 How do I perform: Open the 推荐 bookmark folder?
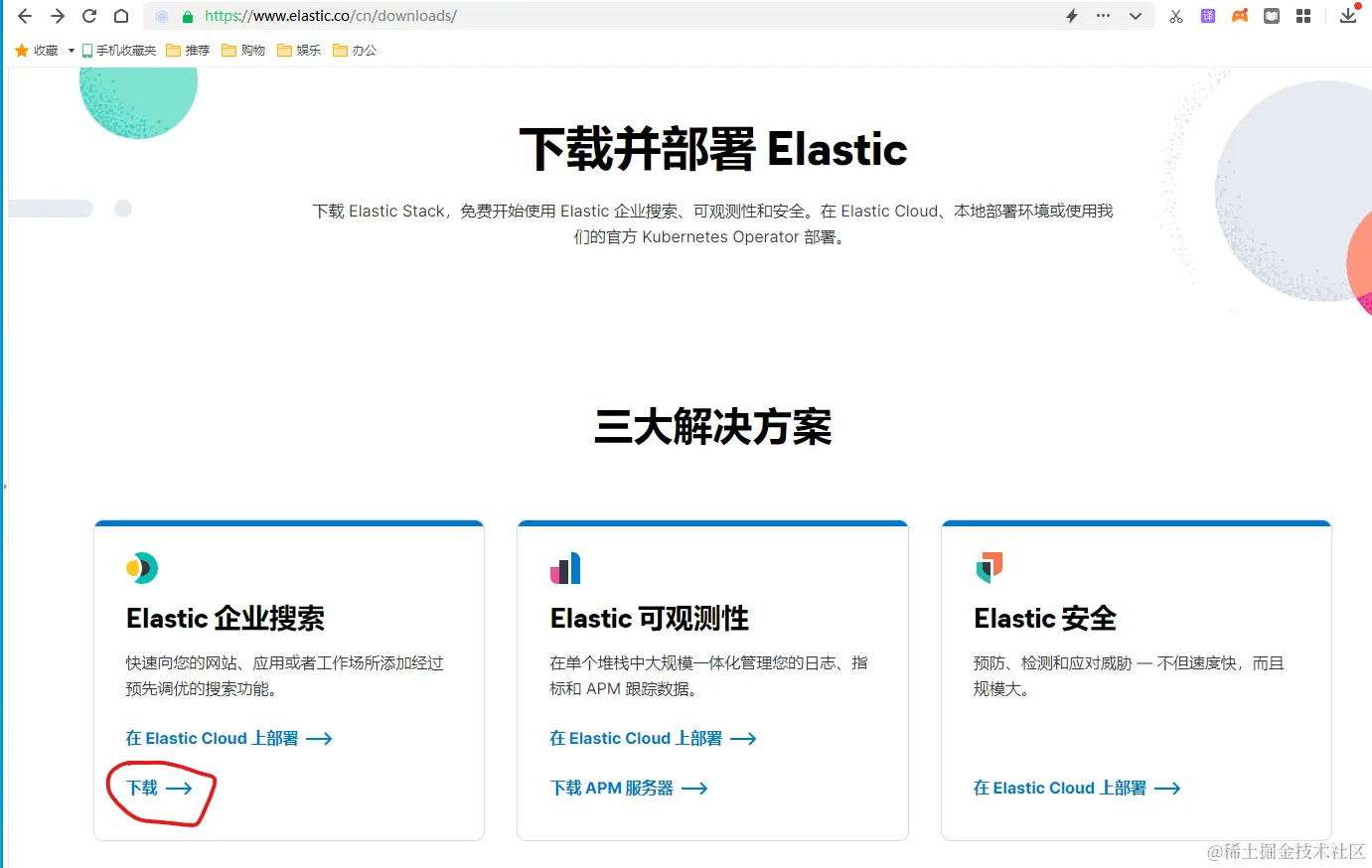coord(188,51)
